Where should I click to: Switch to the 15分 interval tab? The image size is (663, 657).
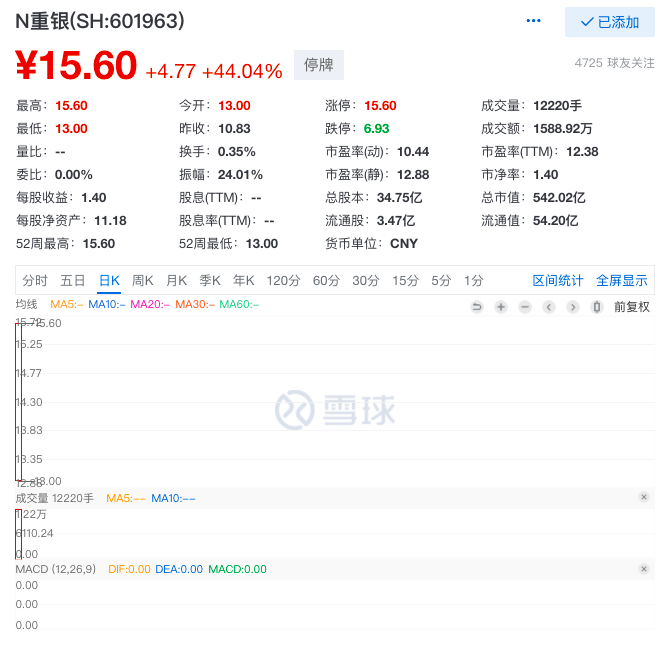(405, 280)
